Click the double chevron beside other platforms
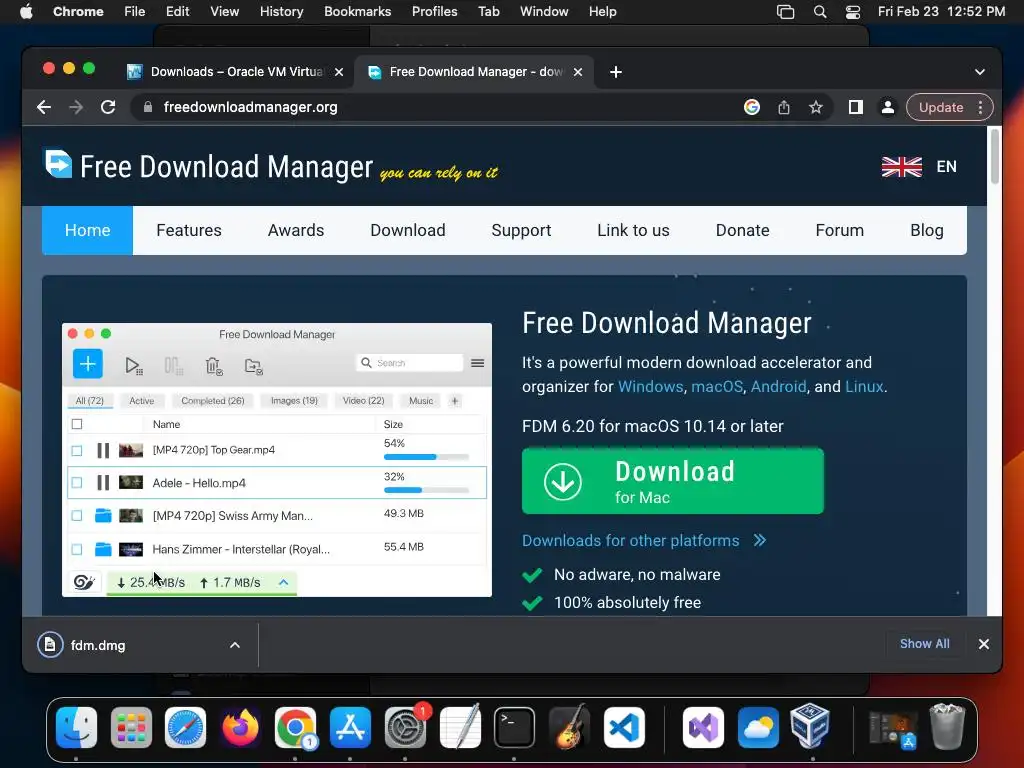This screenshot has height=768, width=1024. tap(760, 540)
